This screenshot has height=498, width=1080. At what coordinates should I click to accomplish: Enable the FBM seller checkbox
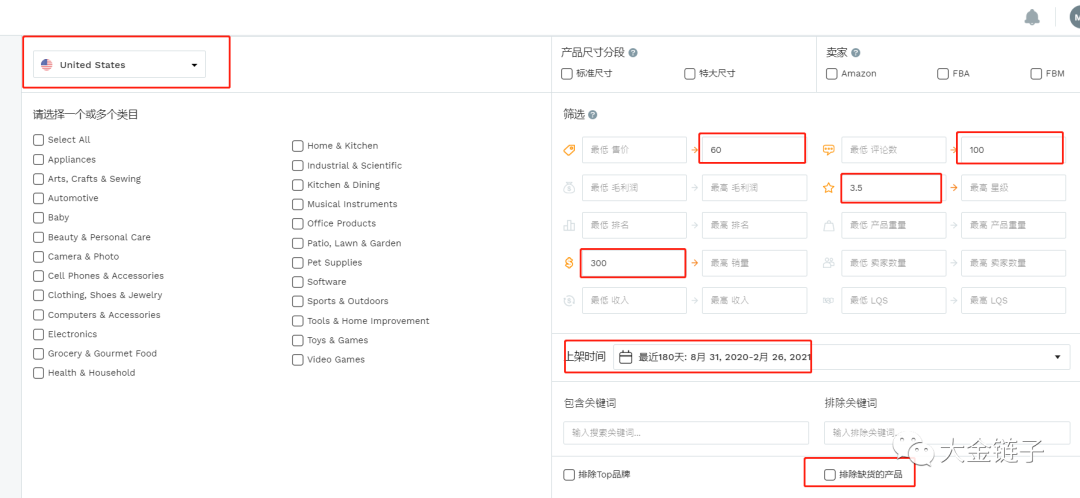pos(1036,74)
